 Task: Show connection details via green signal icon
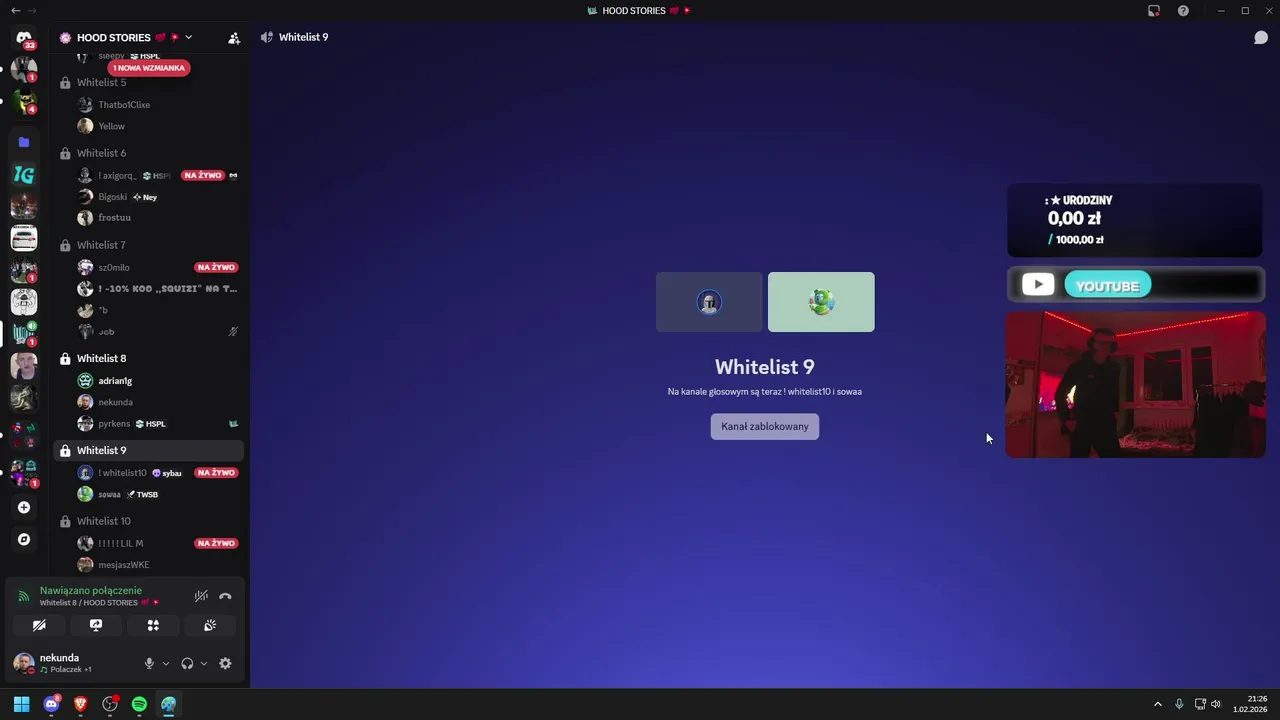[x=24, y=596]
